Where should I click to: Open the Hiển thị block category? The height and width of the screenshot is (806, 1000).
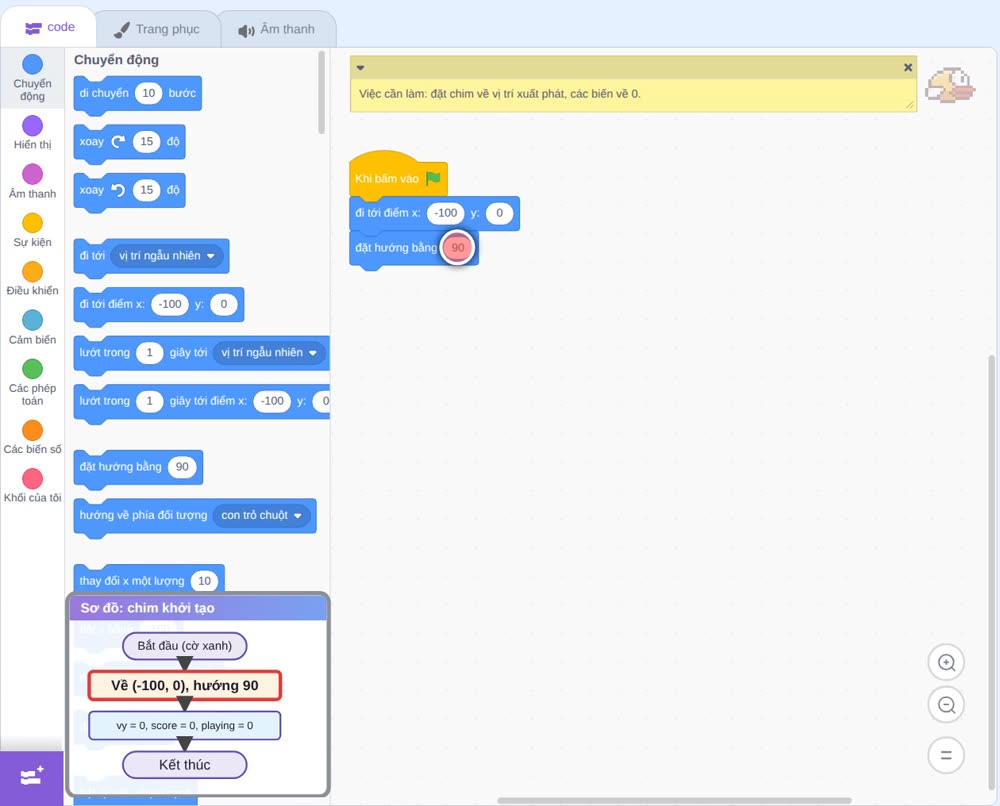pos(33,133)
